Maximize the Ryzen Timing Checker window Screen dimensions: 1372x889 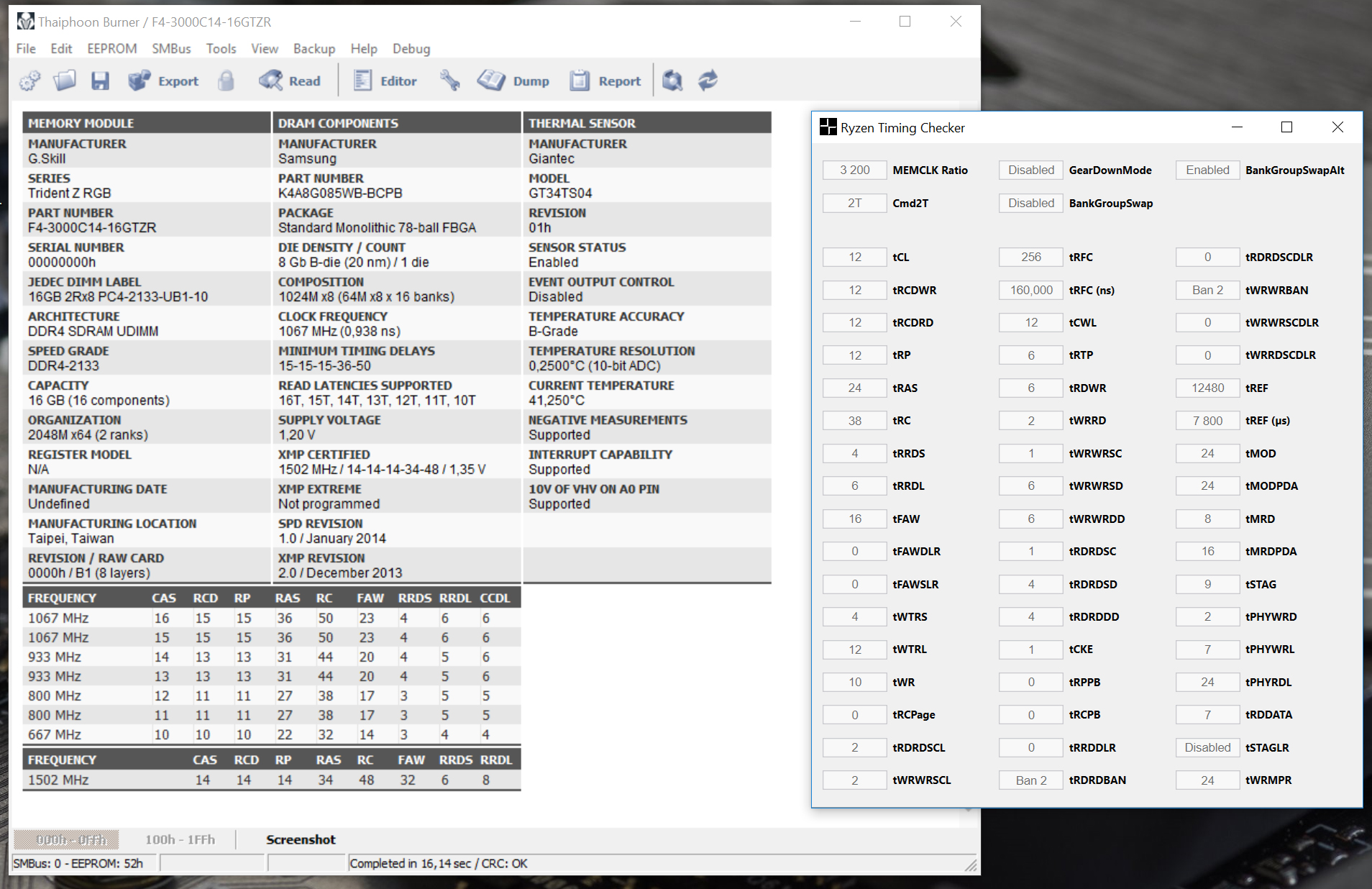(1287, 127)
